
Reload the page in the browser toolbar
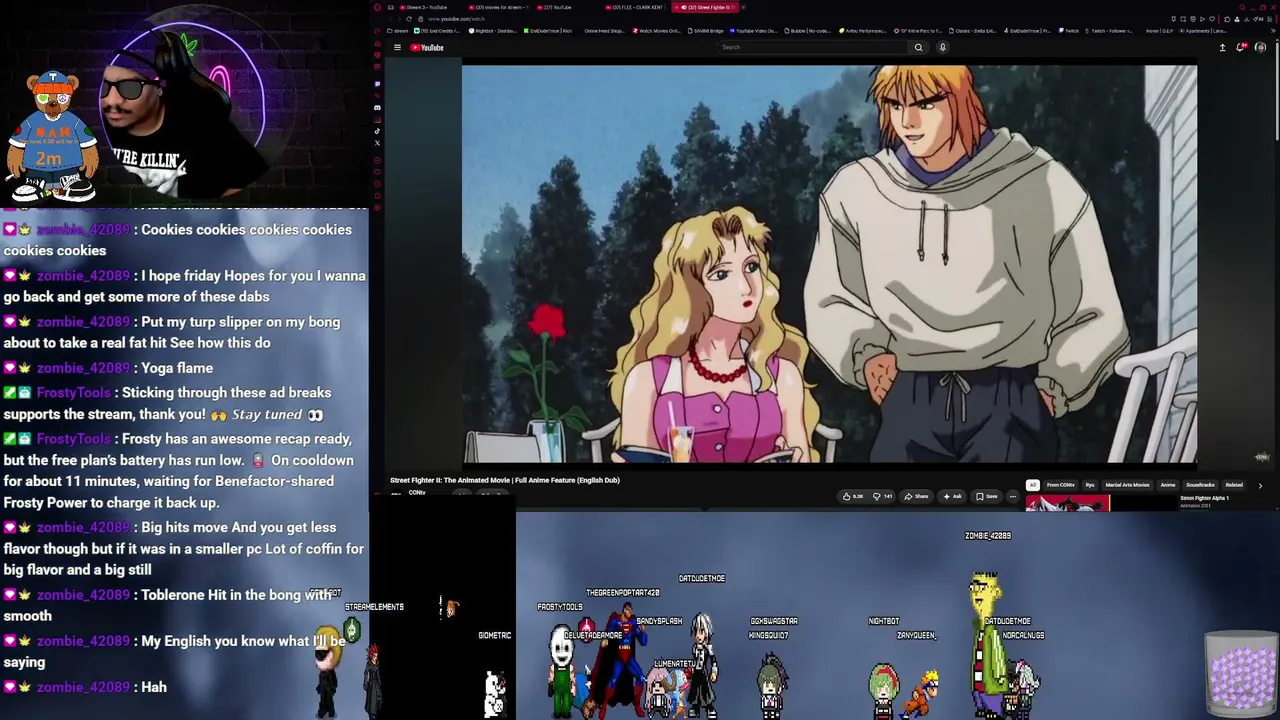pos(410,19)
